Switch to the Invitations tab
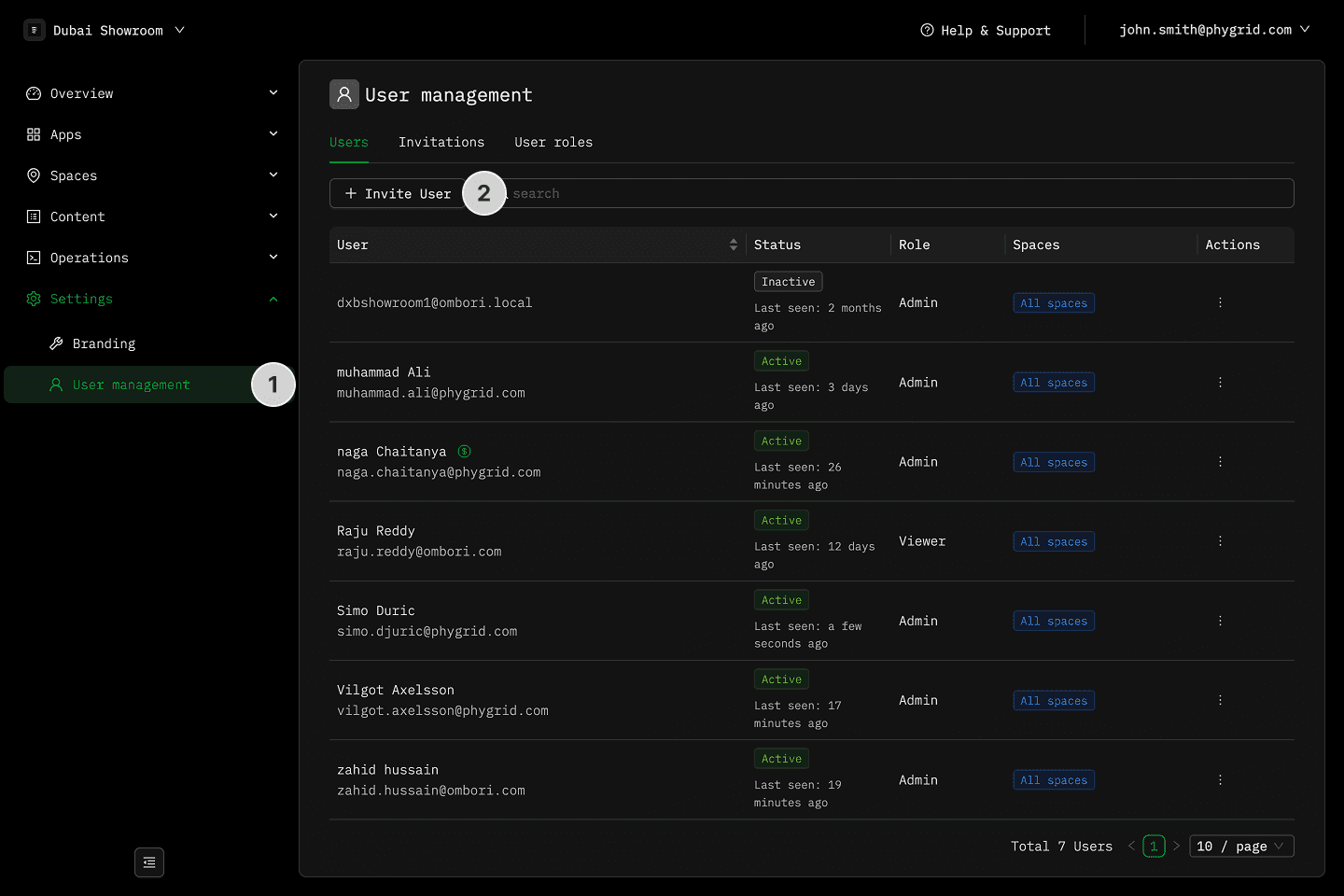 (441, 142)
